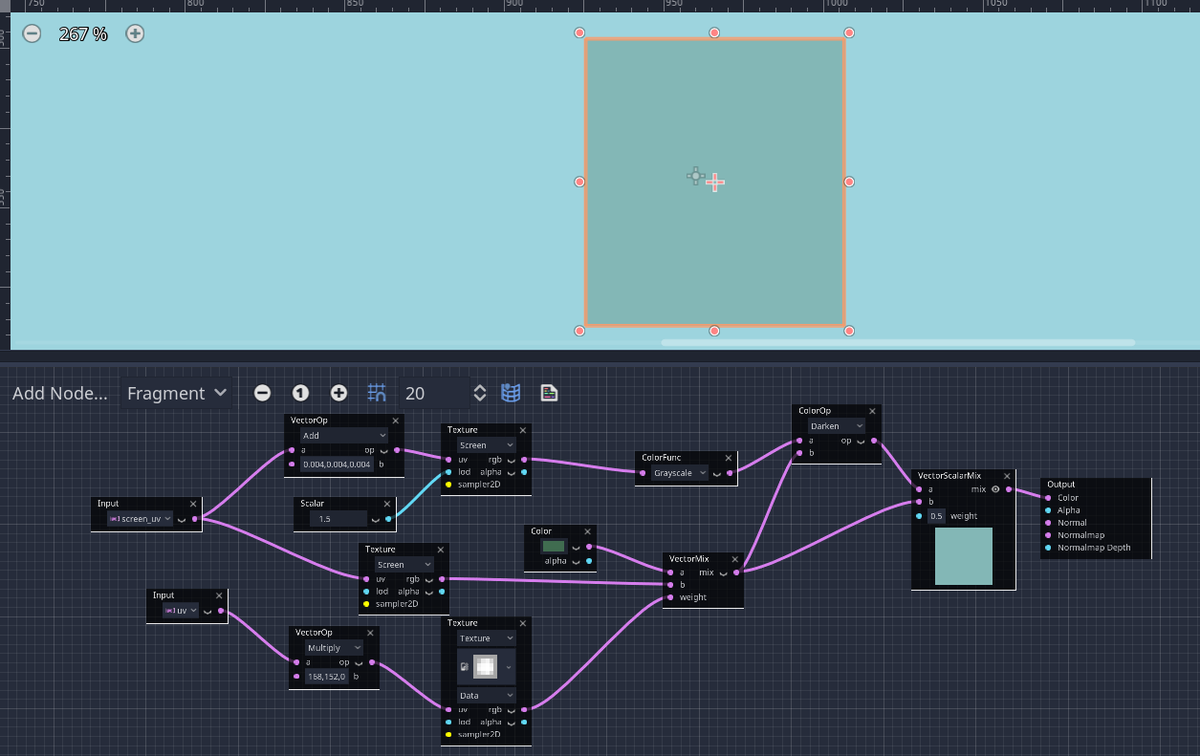This screenshot has width=1200, height=756.
Task: Delete the Scalar node
Action: [388, 504]
